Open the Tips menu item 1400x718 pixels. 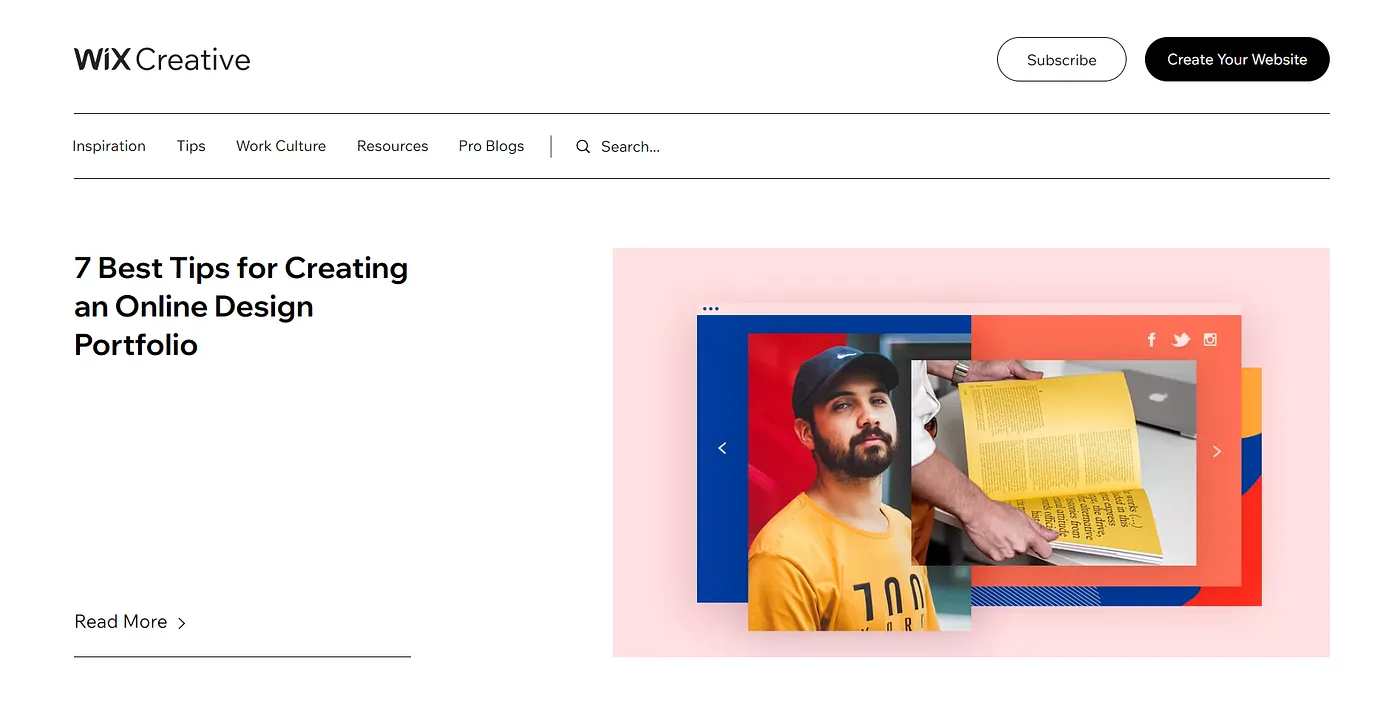191,146
